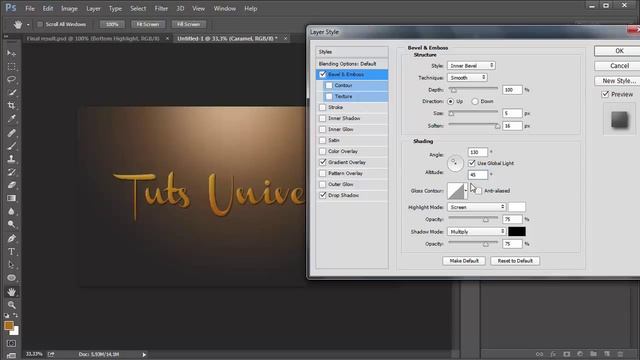Click the Reset to Default button
The width and height of the screenshot is (640, 360).
[515, 261]
